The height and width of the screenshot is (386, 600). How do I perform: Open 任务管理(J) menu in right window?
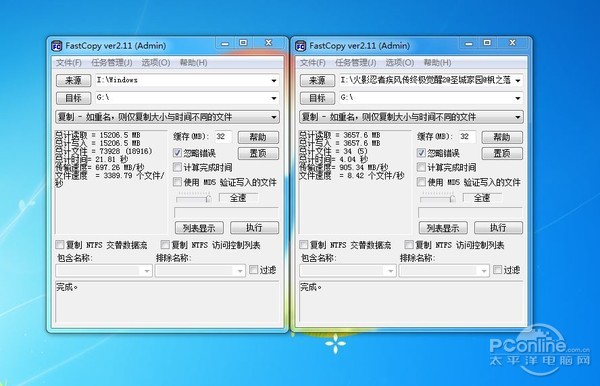tap(355, 62)
